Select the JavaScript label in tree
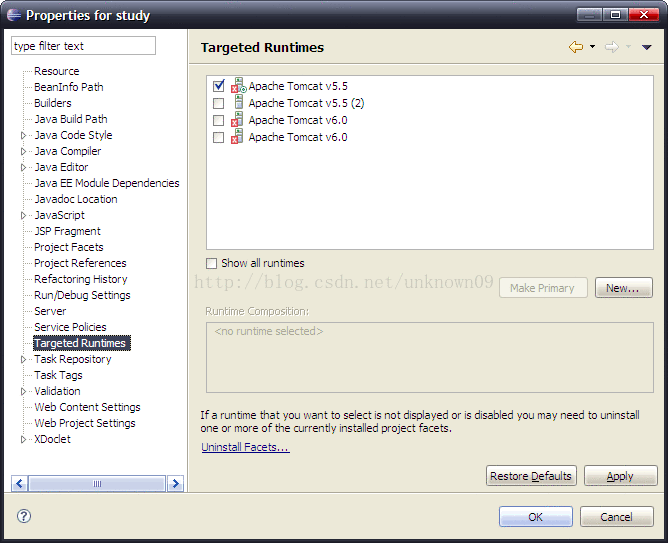668x543 pixels. pos(60,215)
